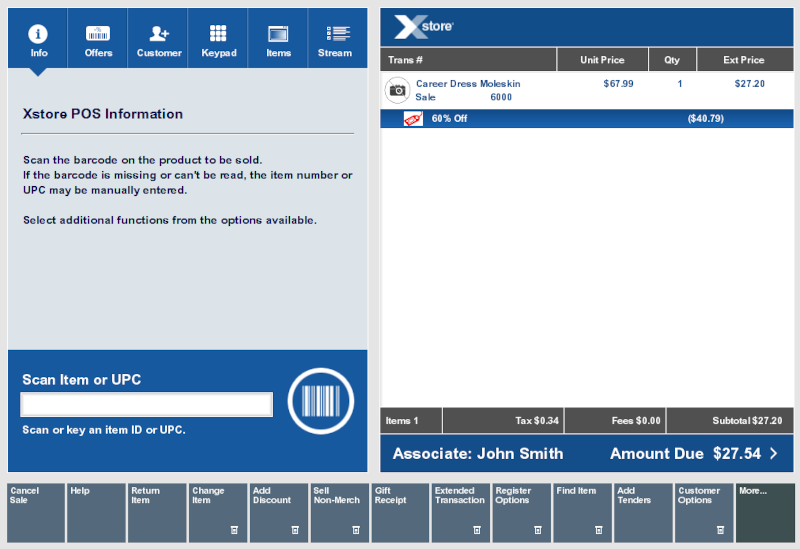
Task: Open the Sell Non-Merch menu
Action: pyautogui.click(x=340, y=513)
